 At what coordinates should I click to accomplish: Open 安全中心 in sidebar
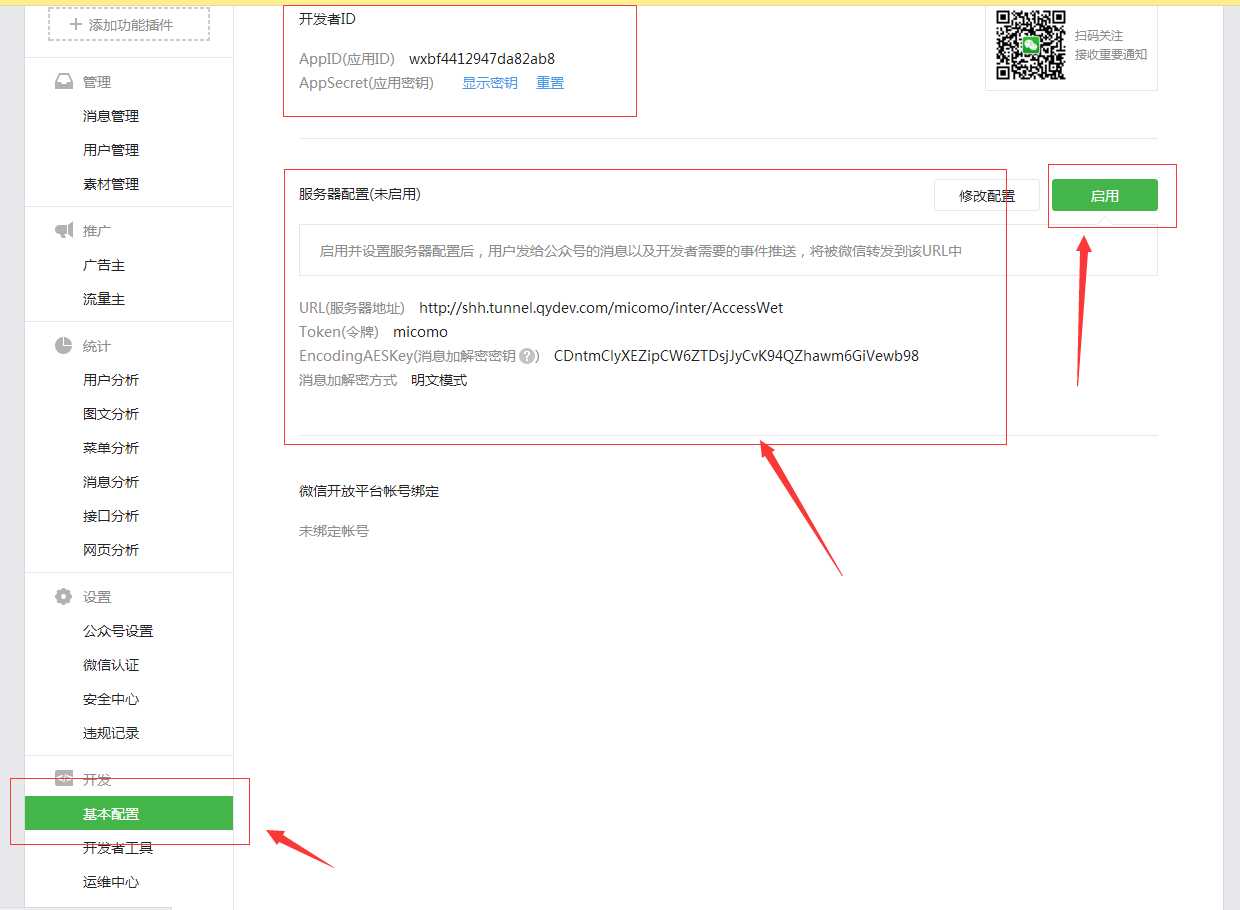pos(111,699)
